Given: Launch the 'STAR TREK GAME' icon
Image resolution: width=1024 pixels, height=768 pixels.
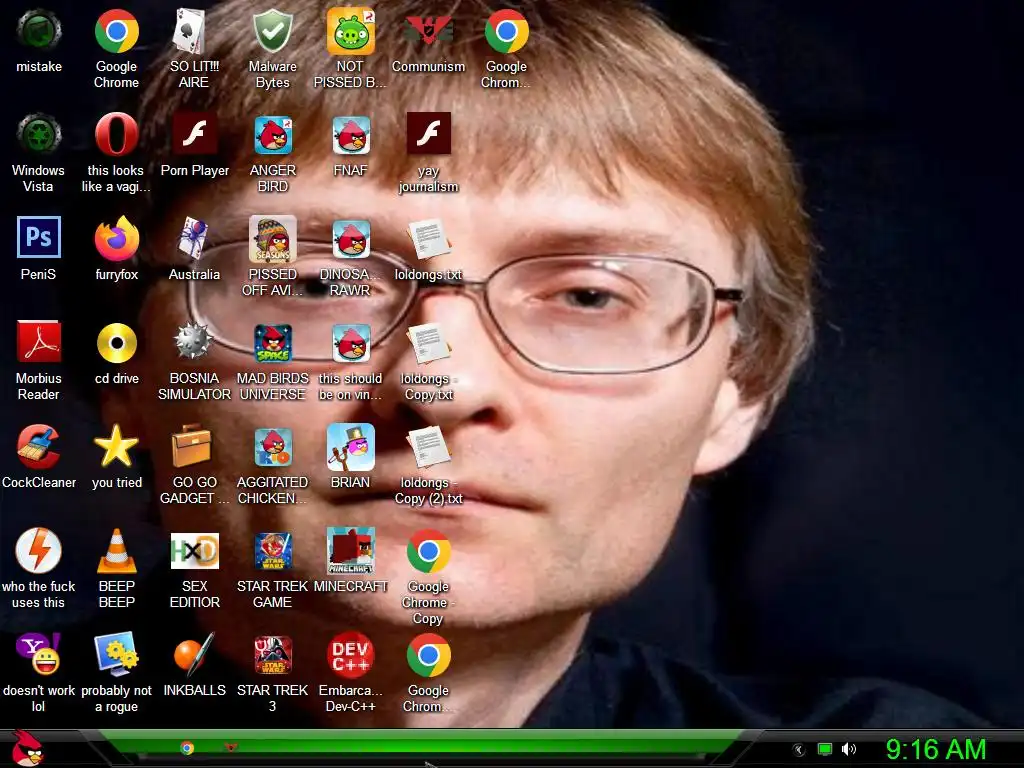Looking at the screenshot, I should (272, 551).
